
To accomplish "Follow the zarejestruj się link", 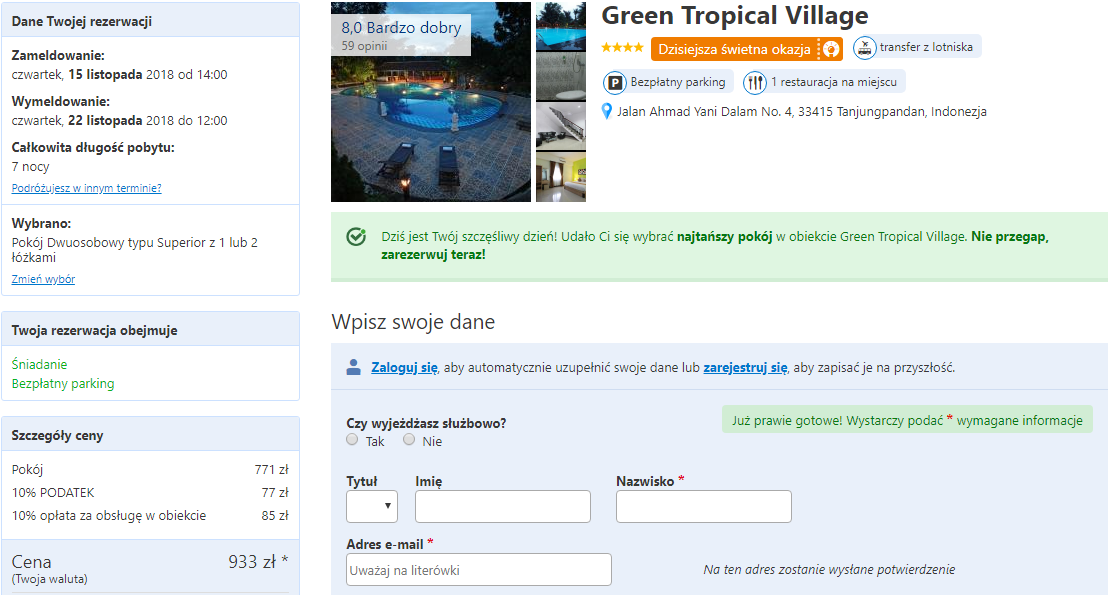I will point(745,368).
